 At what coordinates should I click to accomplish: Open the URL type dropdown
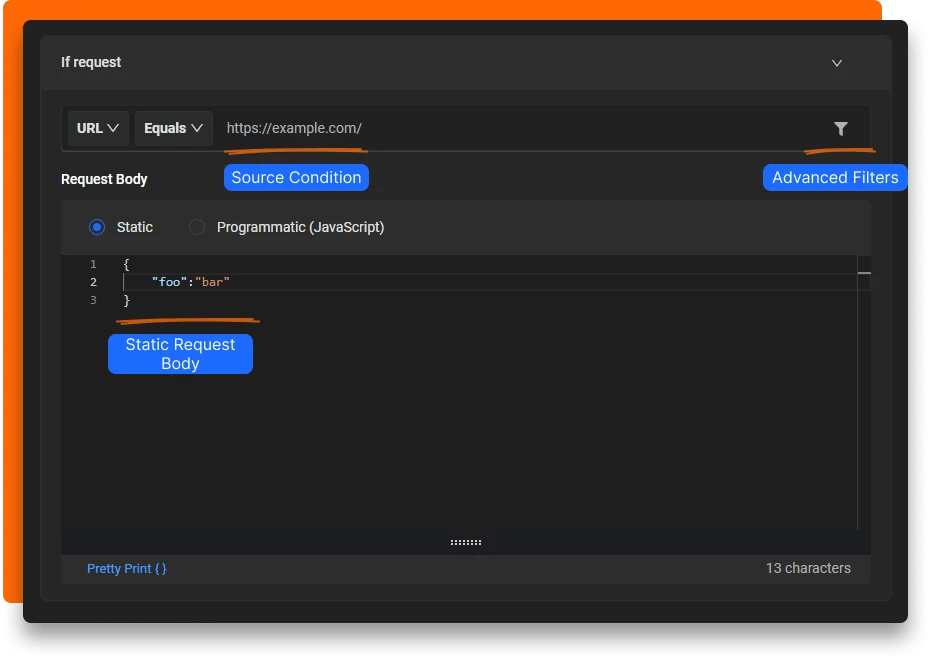(98, 128)
